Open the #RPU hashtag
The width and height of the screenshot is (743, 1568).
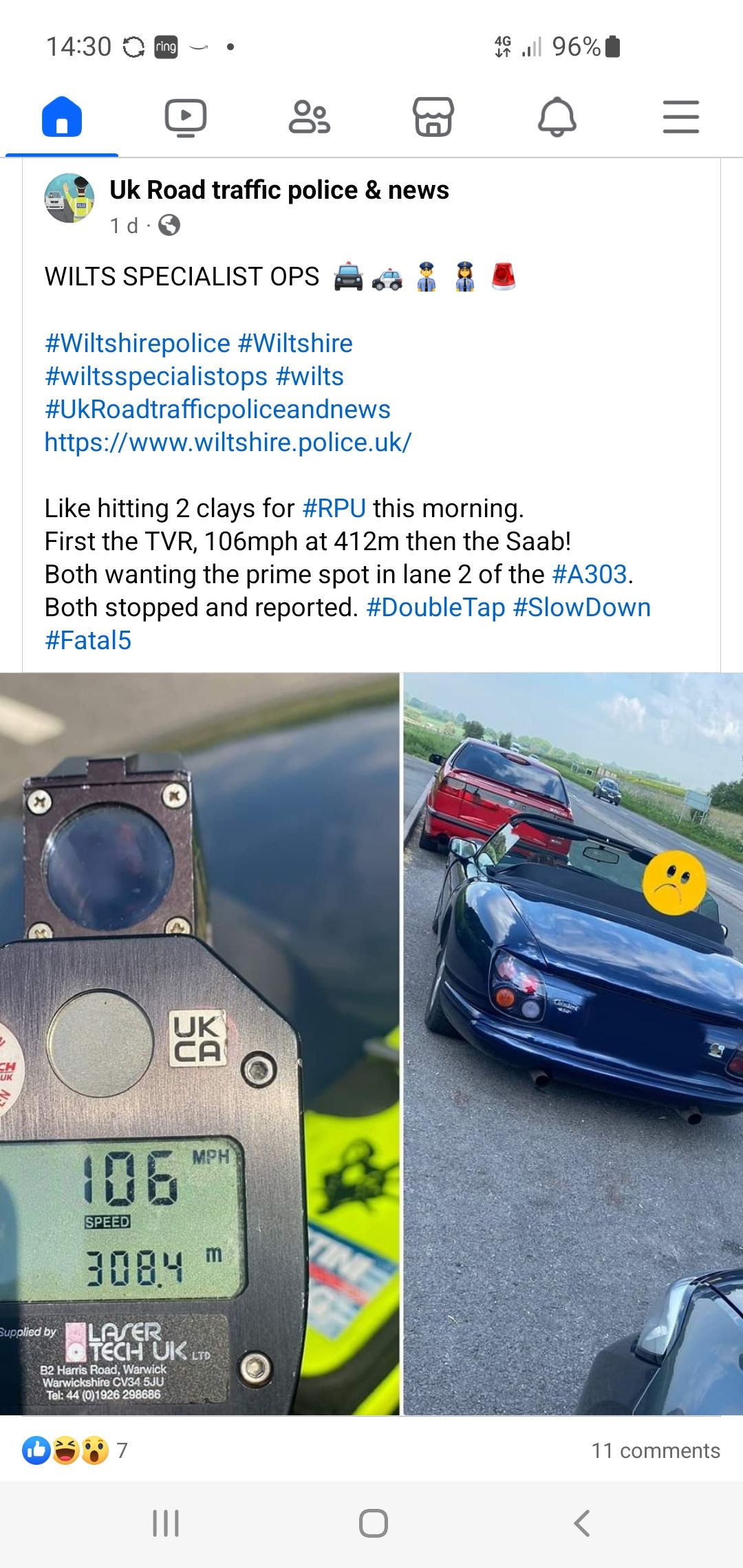coord(334,508)
